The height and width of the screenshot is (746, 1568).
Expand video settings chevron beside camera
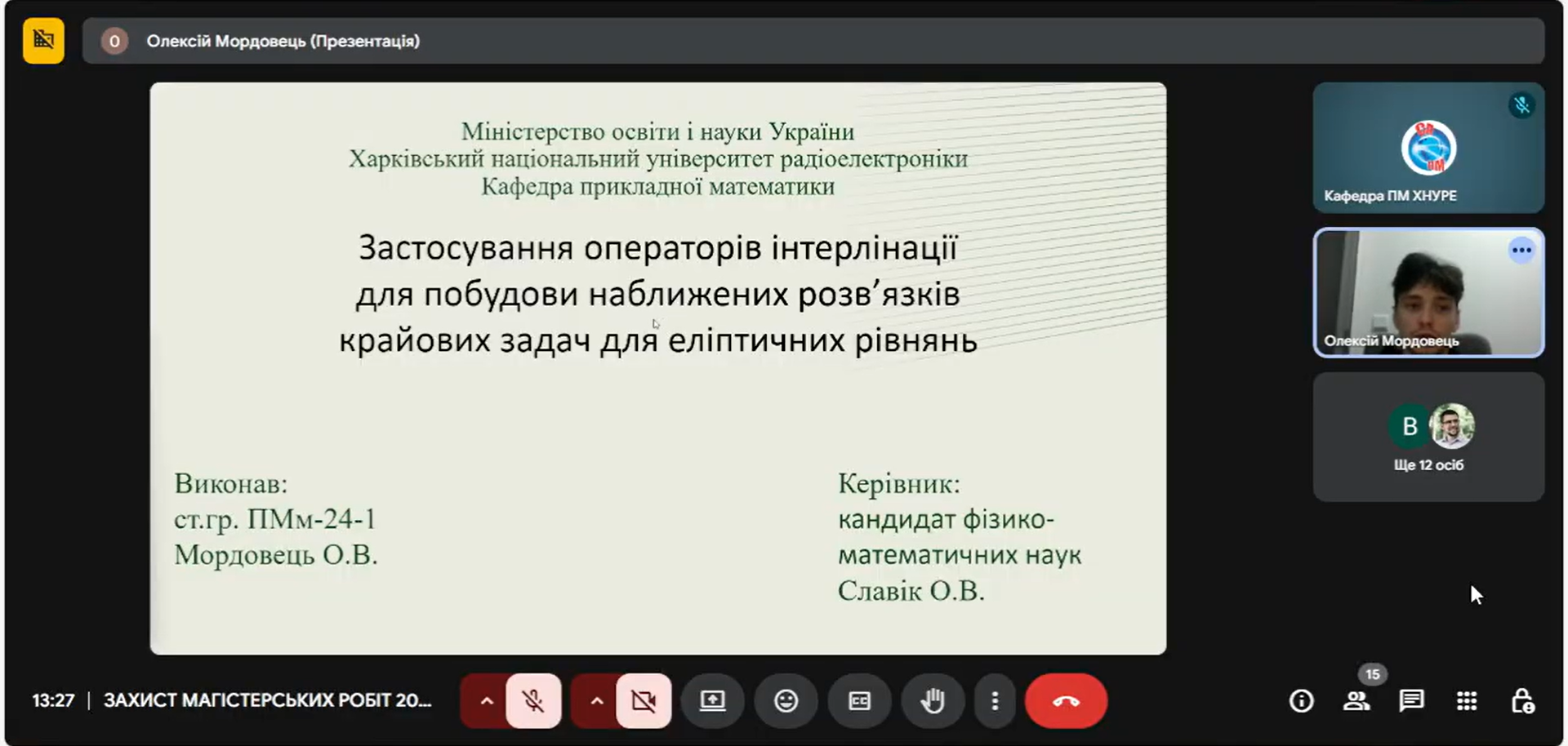(x=597, y=701)
